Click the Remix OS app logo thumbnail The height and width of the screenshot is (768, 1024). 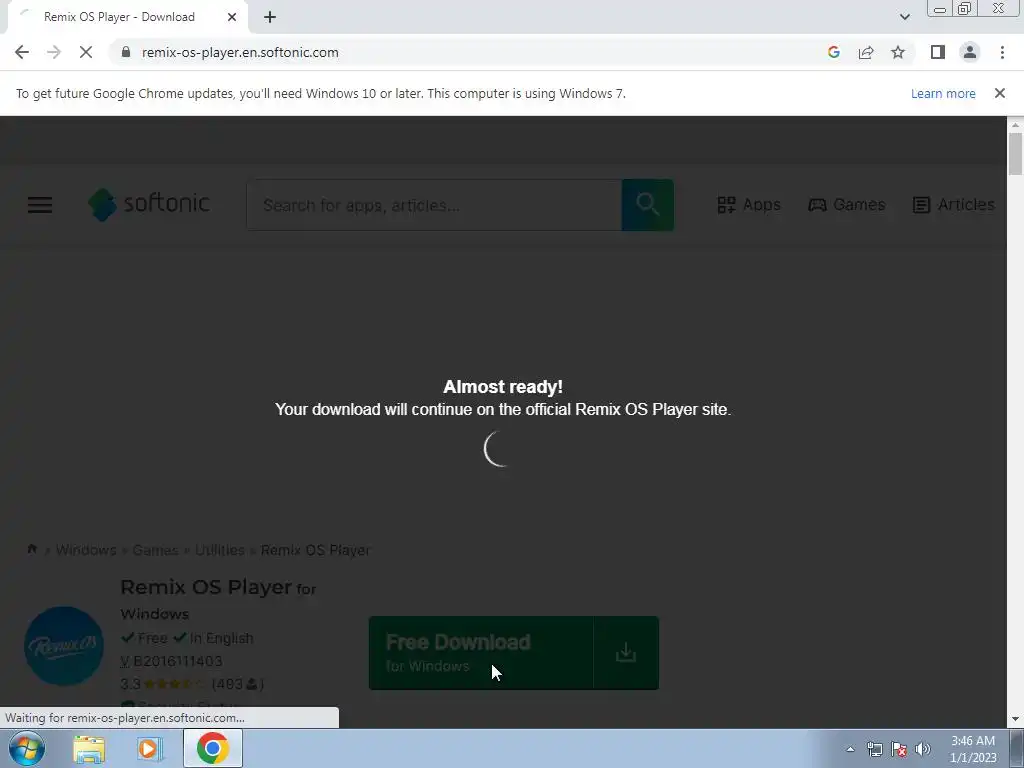point(64,646)
